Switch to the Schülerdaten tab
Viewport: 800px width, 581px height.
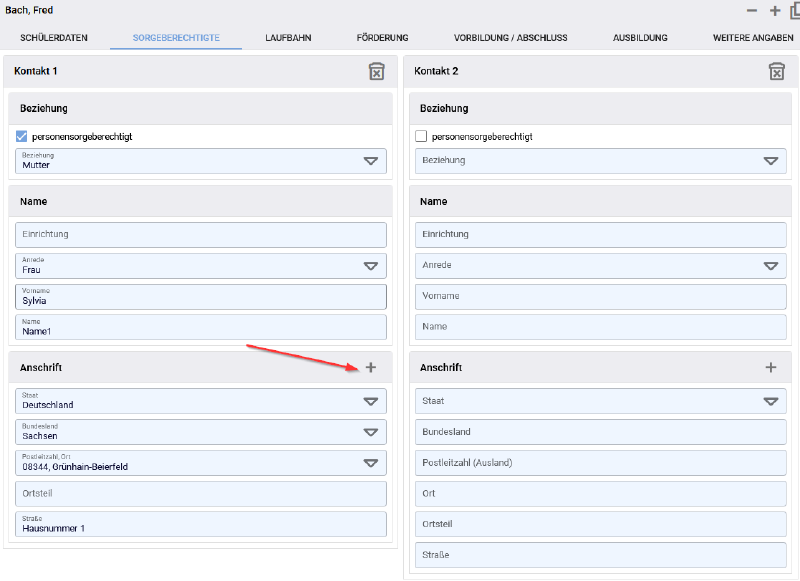pyautogui.click(x=54, y=38)
